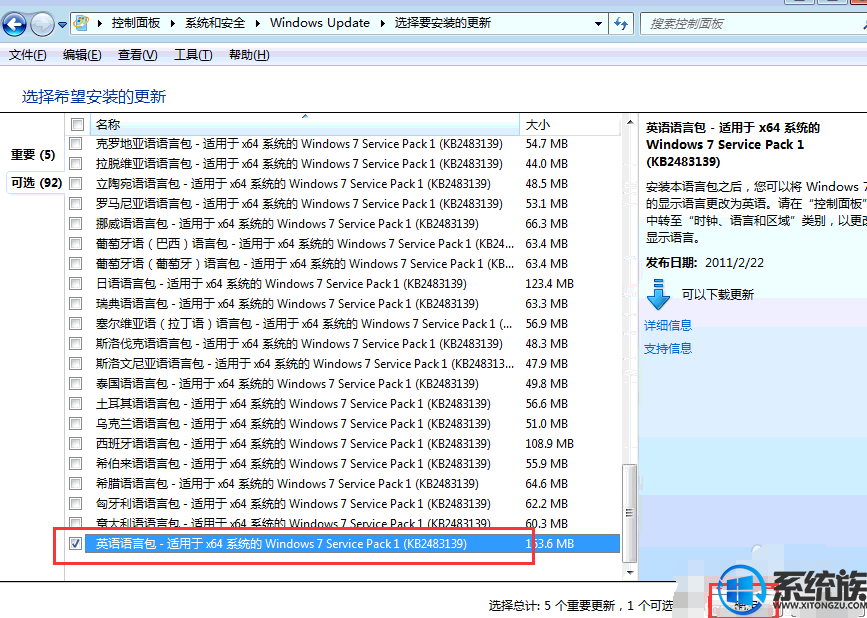Sort the list by the 大小 column header
The image size is (867, 618).
570,124
